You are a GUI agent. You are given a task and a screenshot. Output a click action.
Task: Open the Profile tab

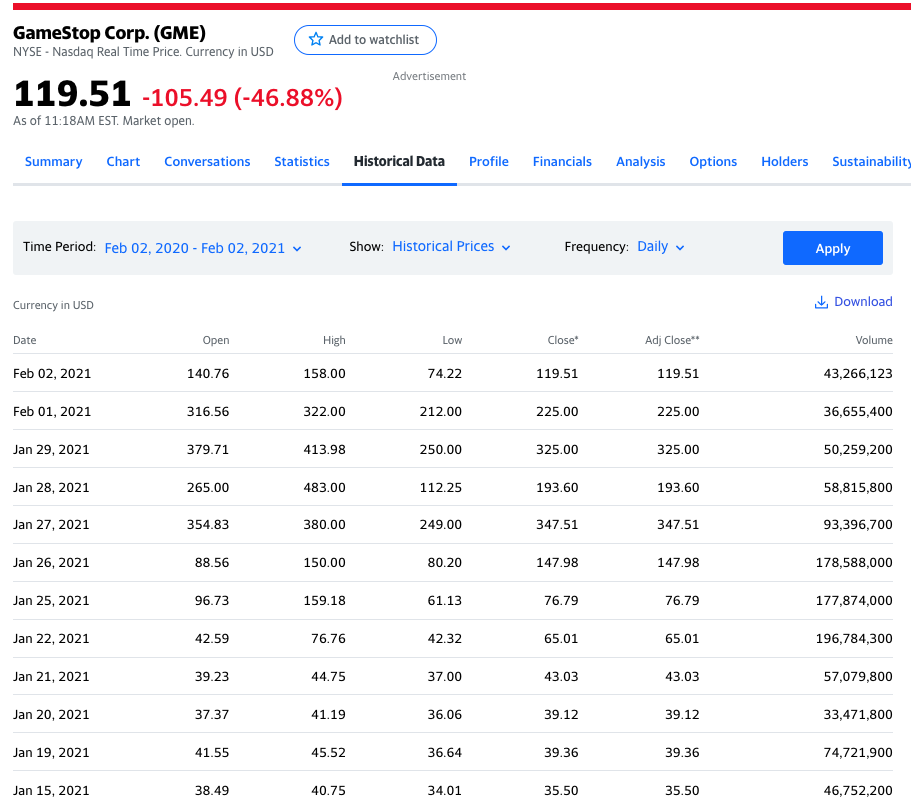(489, 162)
